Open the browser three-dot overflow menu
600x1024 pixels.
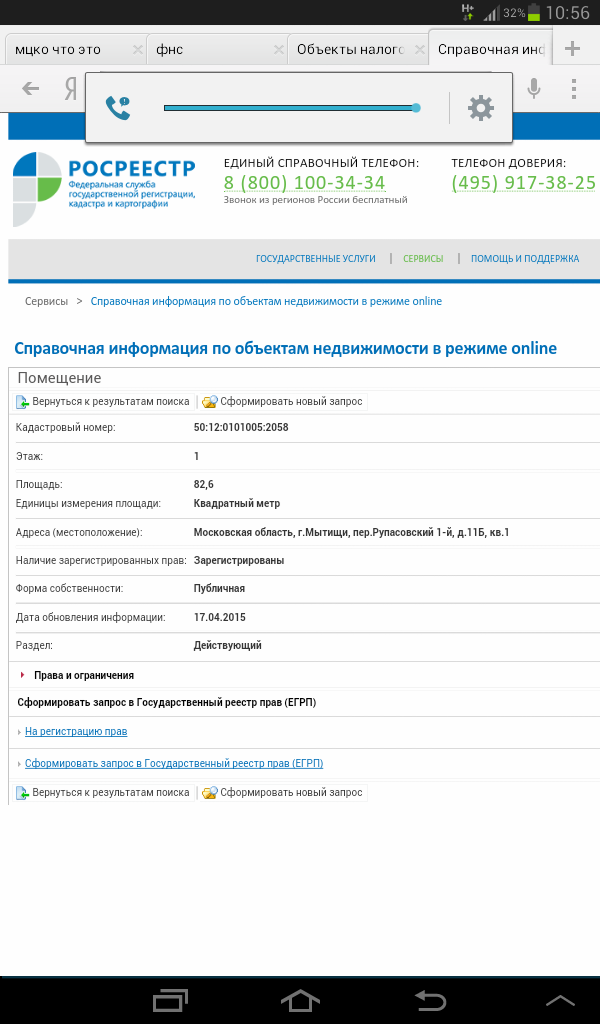(574, 89)
